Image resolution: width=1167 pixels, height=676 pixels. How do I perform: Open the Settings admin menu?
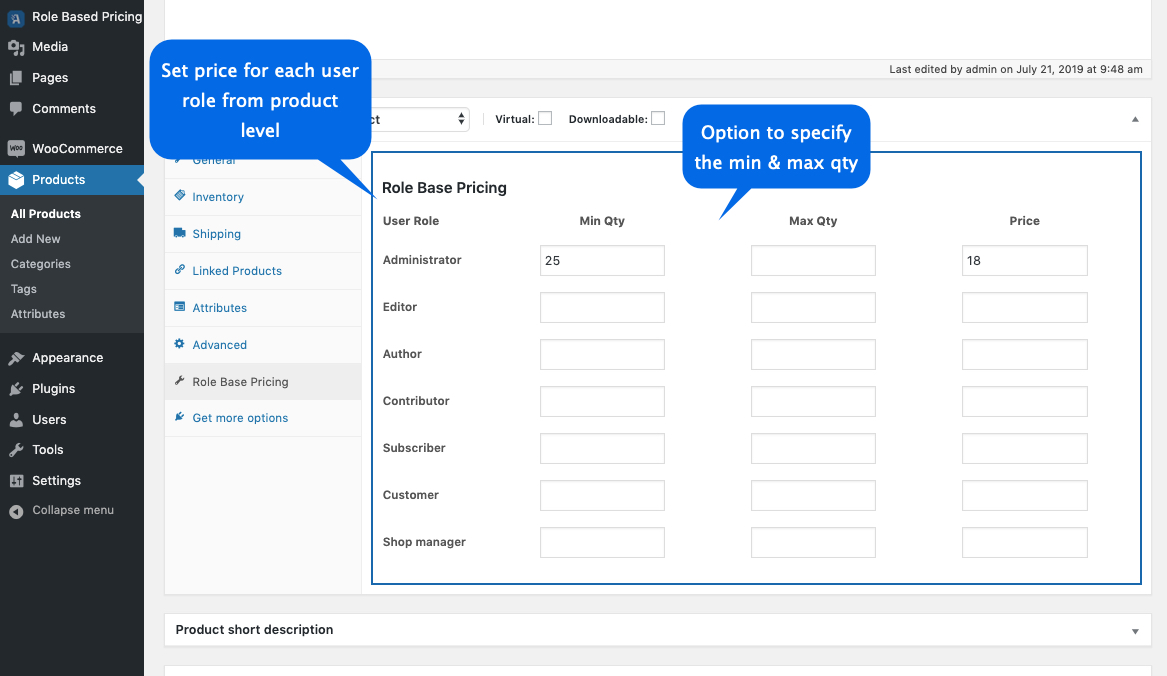(56, 481)
